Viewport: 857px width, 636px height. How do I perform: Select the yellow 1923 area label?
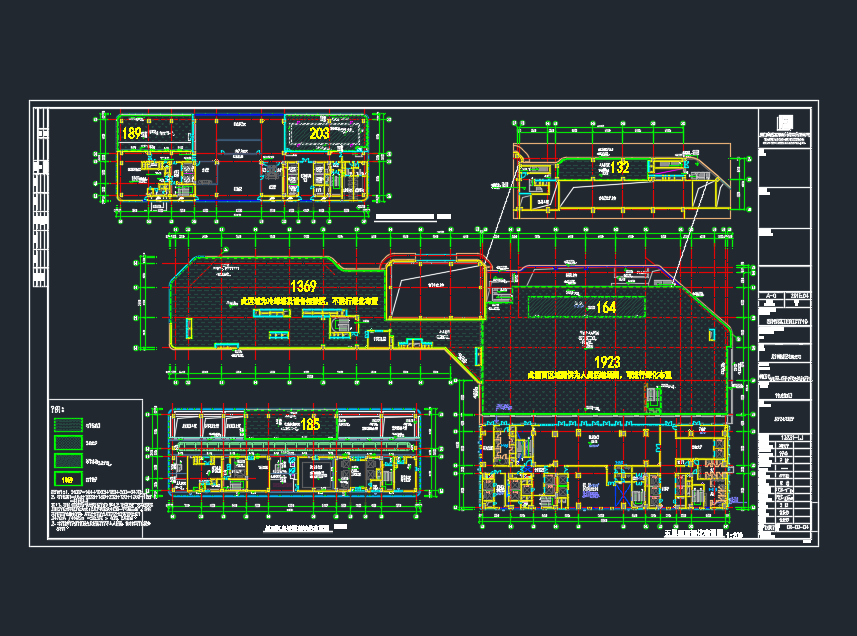[x=607, y=362]
